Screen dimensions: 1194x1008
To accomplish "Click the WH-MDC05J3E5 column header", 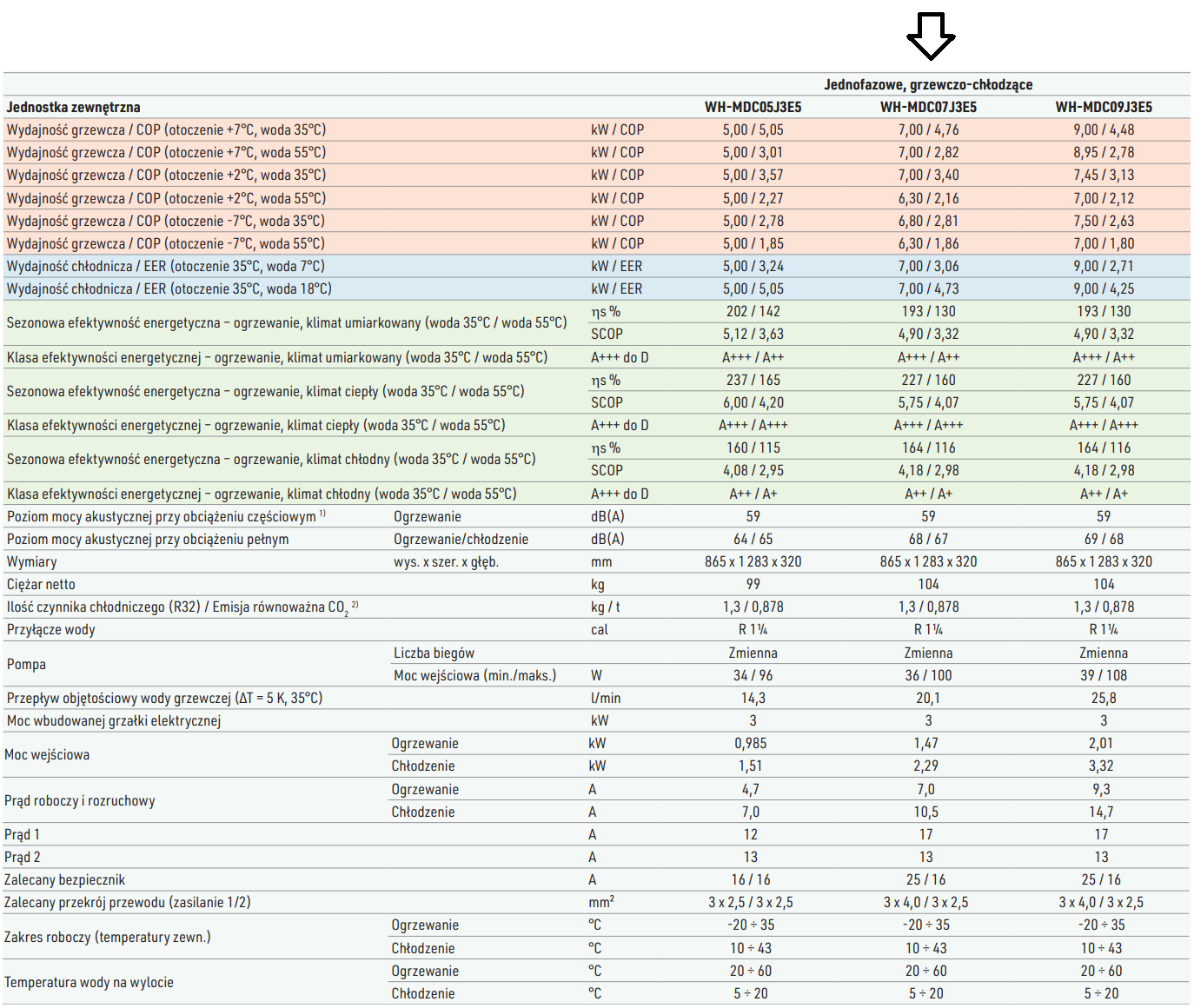I will pos(753,107).
